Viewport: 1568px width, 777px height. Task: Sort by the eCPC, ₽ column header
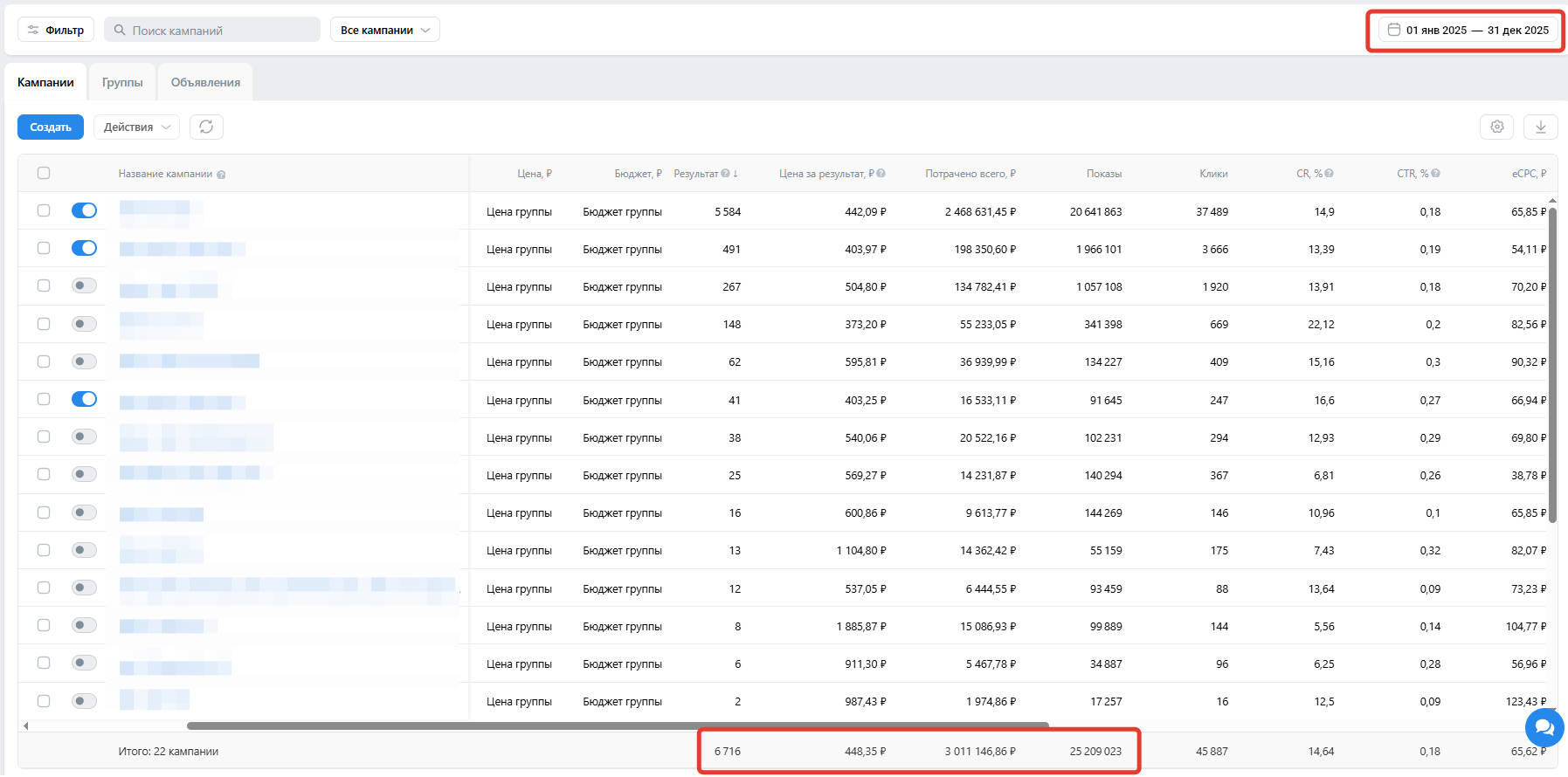pyautogui.click(x=1529, y=174)
